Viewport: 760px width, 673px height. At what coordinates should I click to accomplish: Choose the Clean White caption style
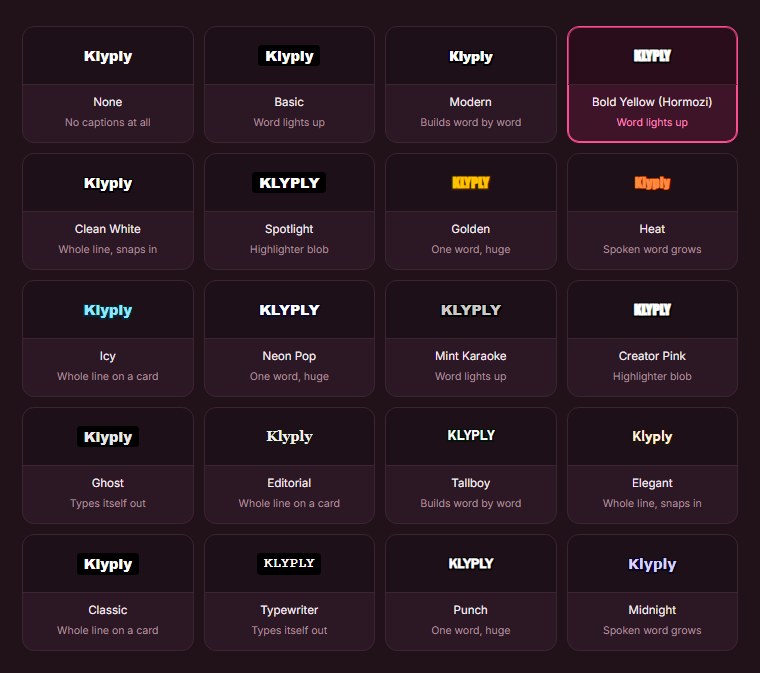108,211
